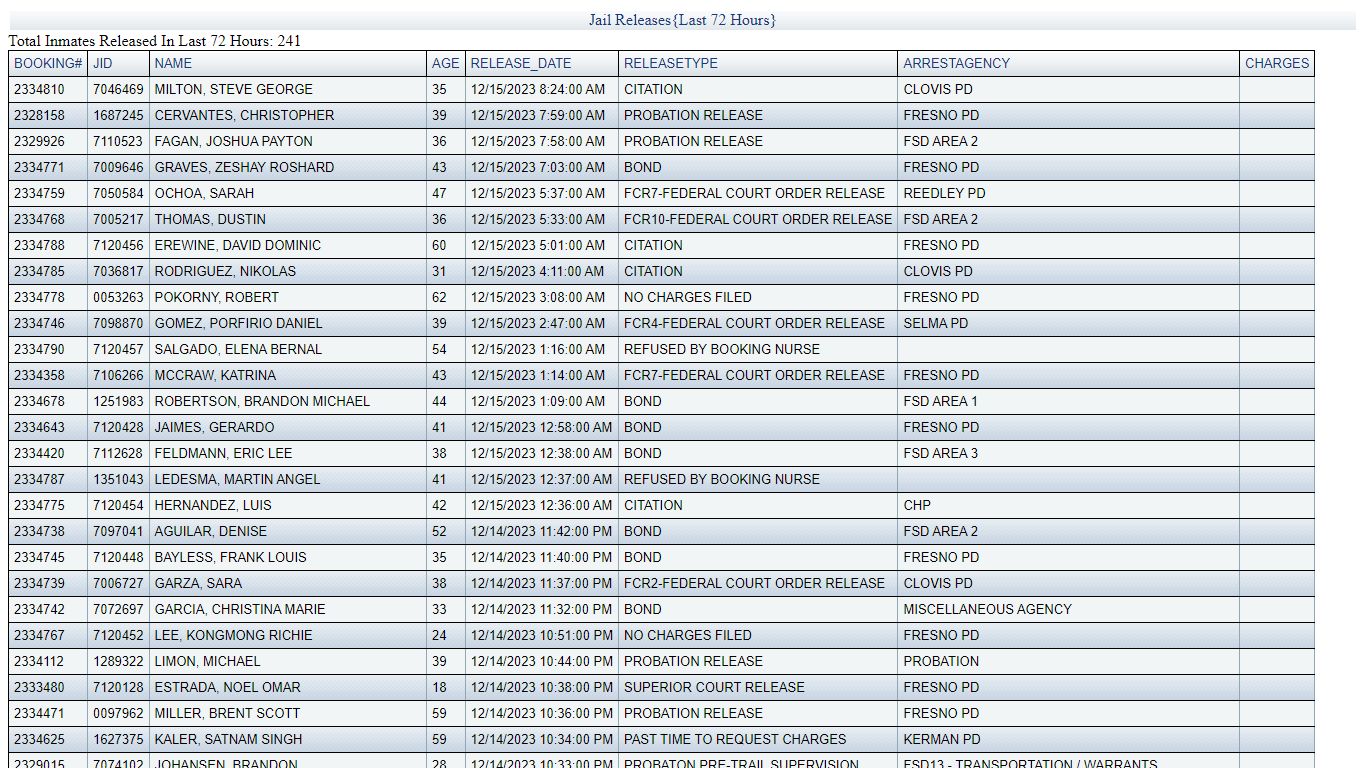Viewport: 1366px width, 768px height.
Task: Select name MILTON, STEVE GEORGE
Action: click(x=234, y=89)
